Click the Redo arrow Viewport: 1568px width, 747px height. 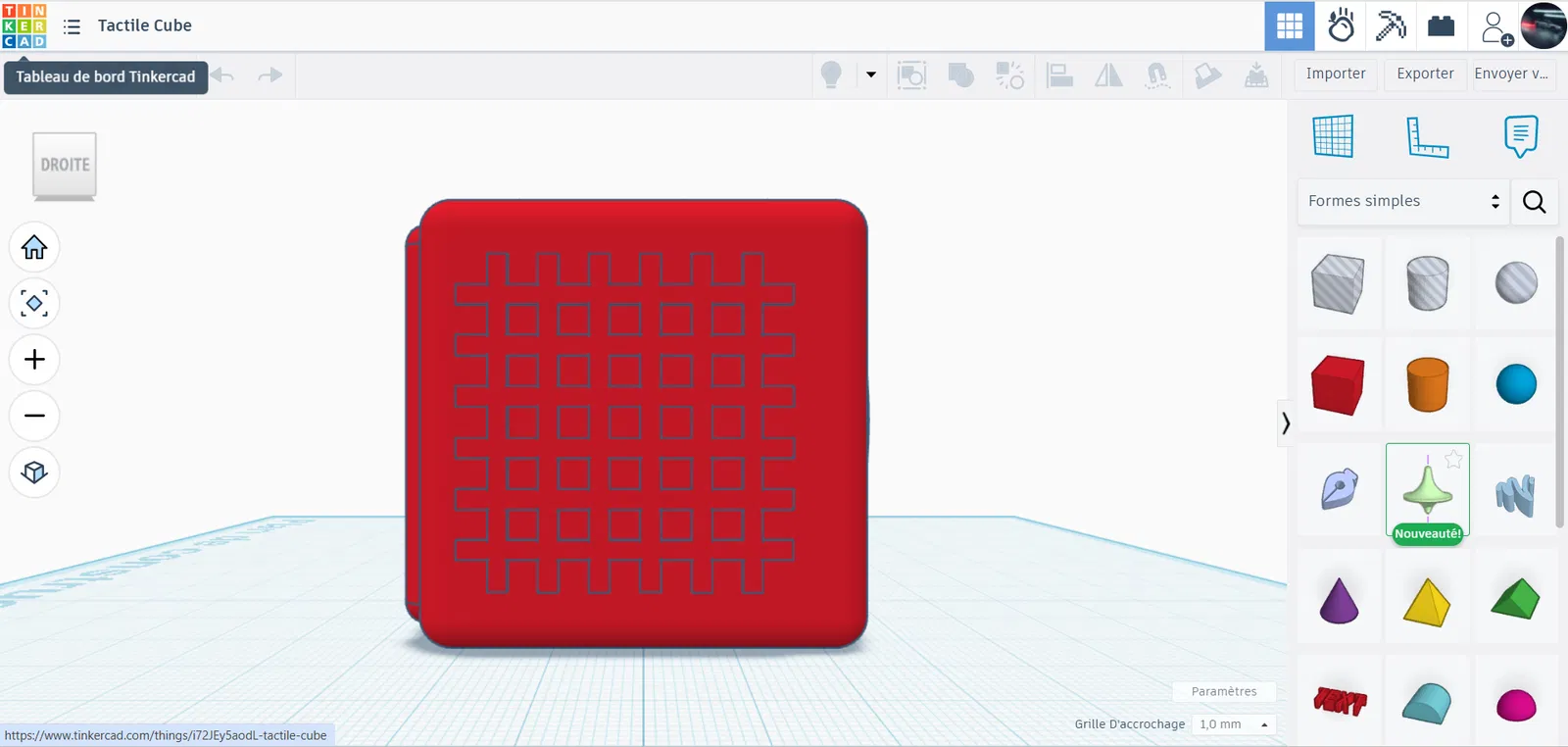coord(270,75)
